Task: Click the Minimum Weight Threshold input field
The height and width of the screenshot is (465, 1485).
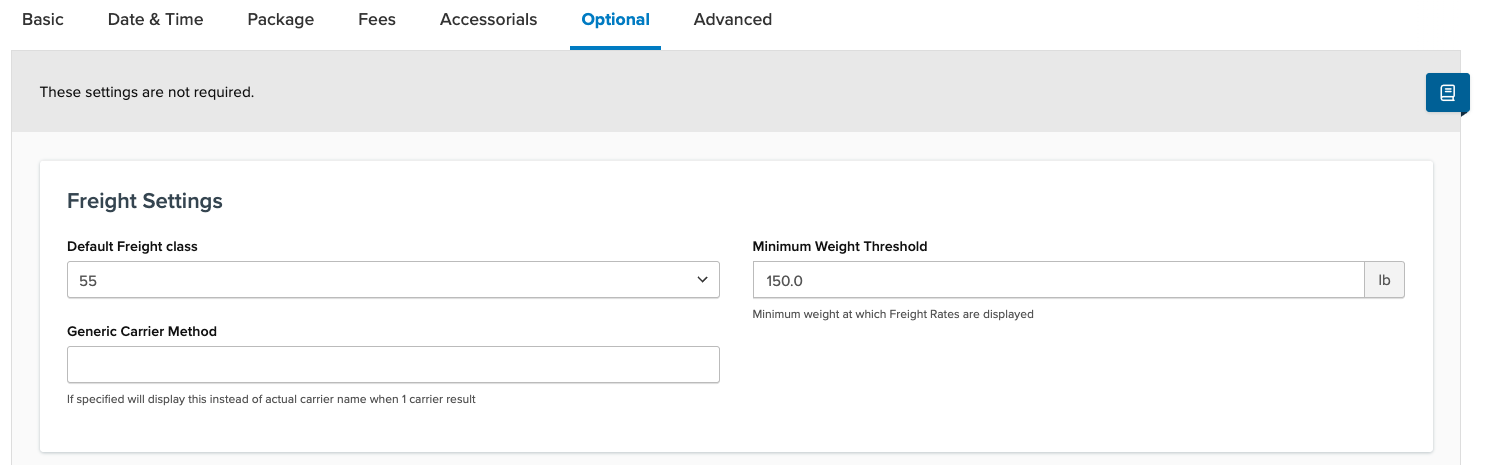Action: 1058,280
